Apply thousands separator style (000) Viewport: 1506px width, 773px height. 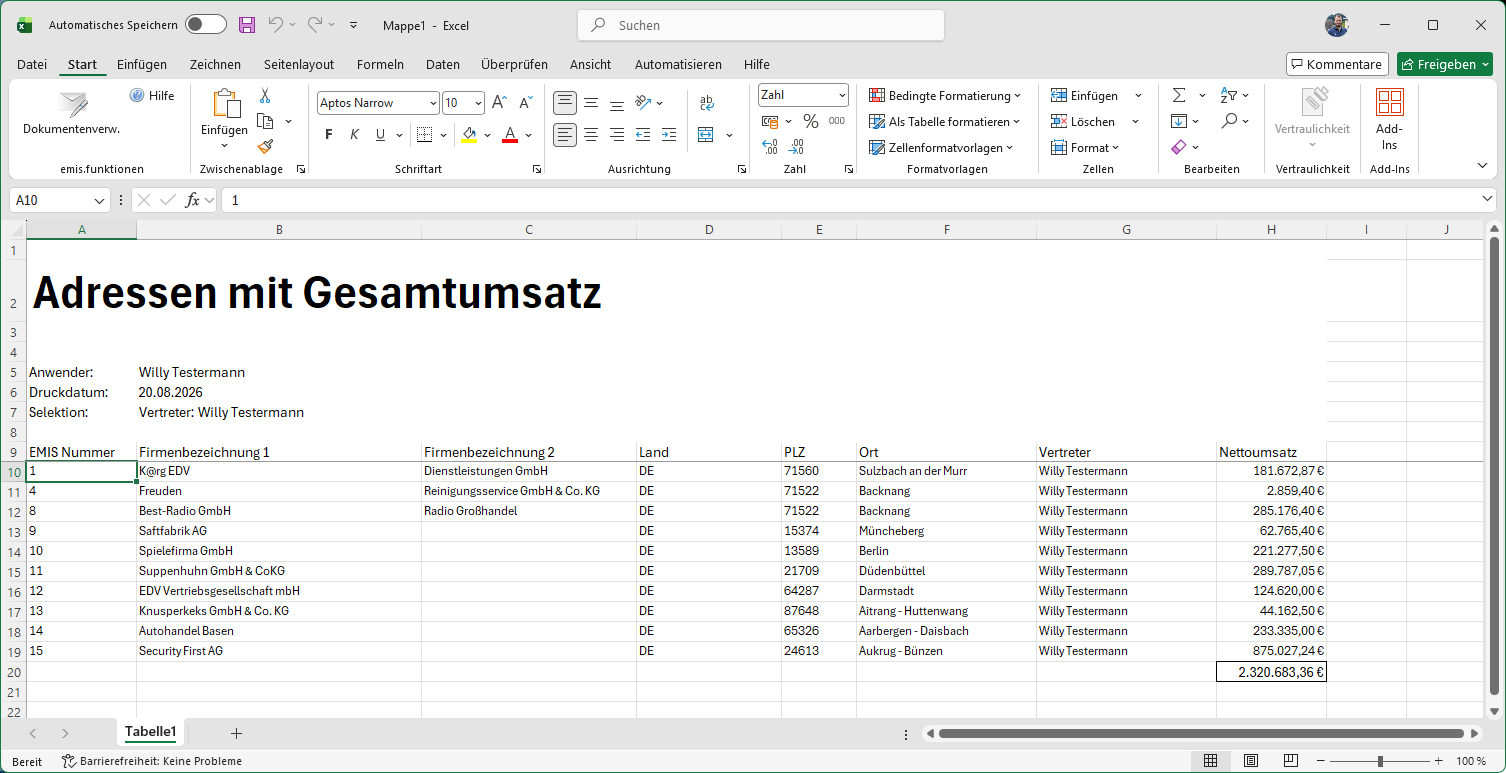click(837, 121)
